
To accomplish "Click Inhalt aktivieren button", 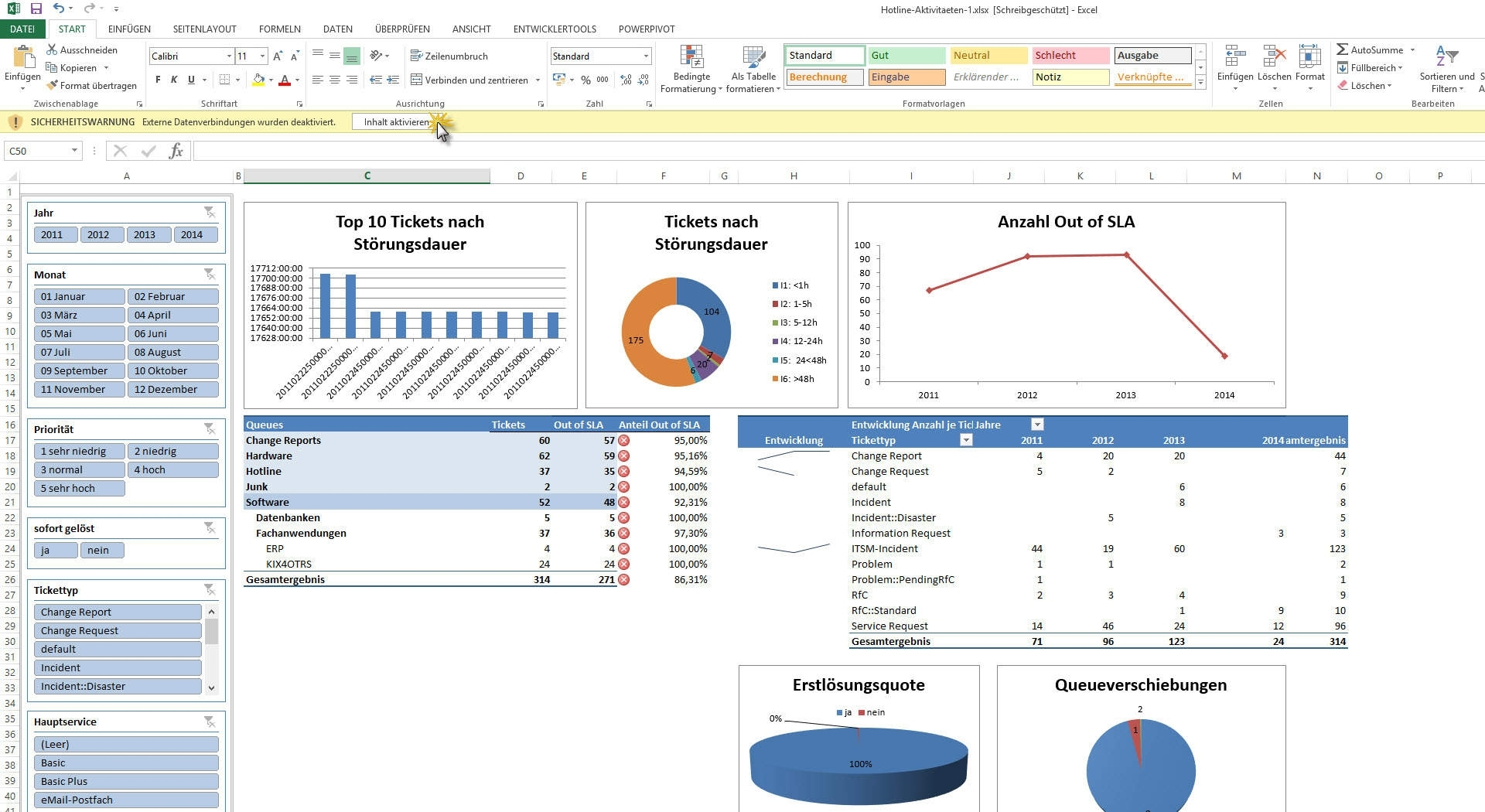I will 396,122.
